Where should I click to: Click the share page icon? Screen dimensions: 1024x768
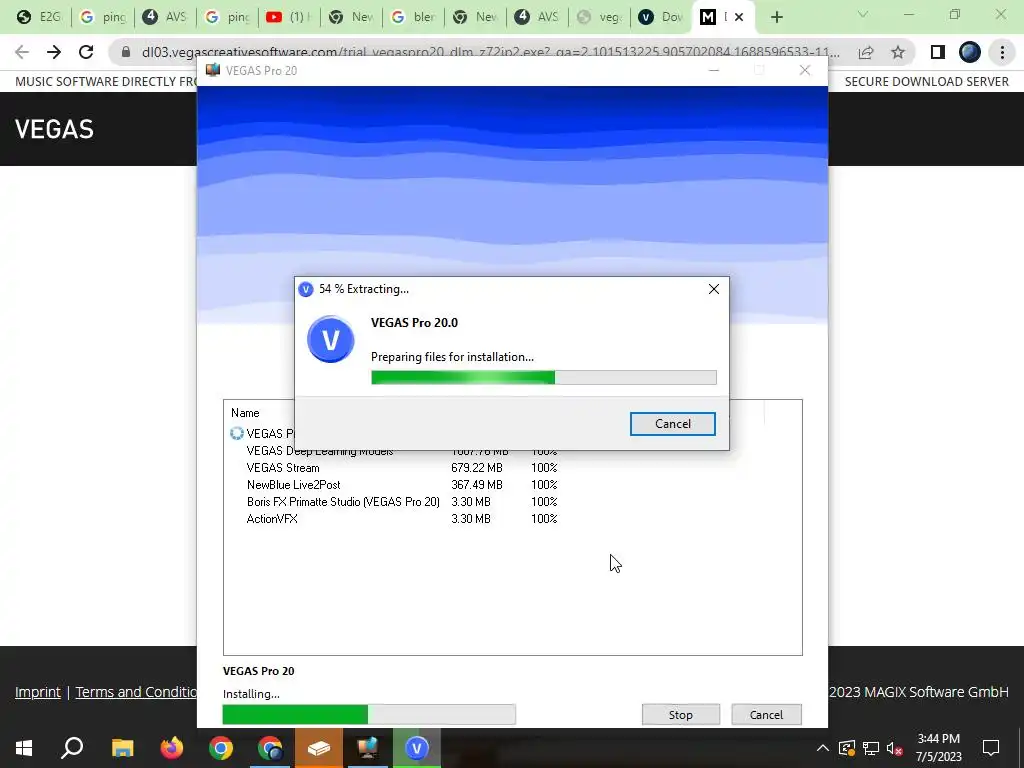click(866, 52)
